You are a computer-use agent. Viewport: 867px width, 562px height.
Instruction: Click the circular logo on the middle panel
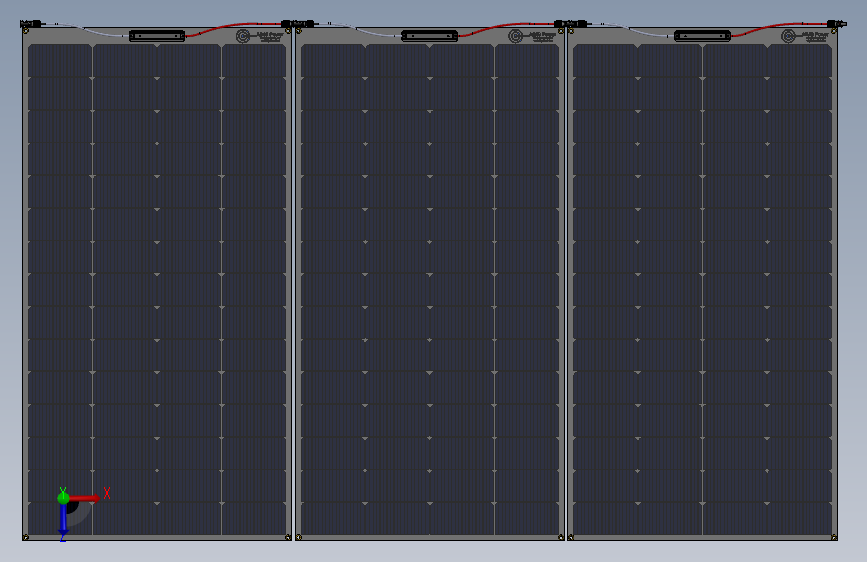point(515,36)
